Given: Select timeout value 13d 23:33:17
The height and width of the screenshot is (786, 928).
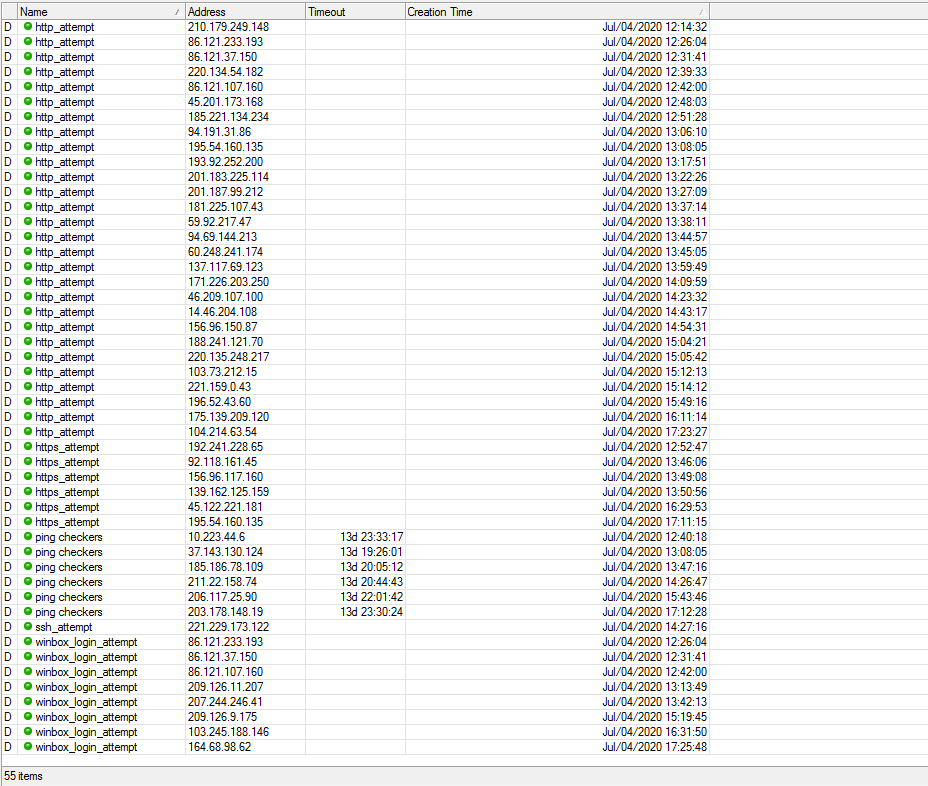Looking at the screenshot, I should tap(372, 537).
